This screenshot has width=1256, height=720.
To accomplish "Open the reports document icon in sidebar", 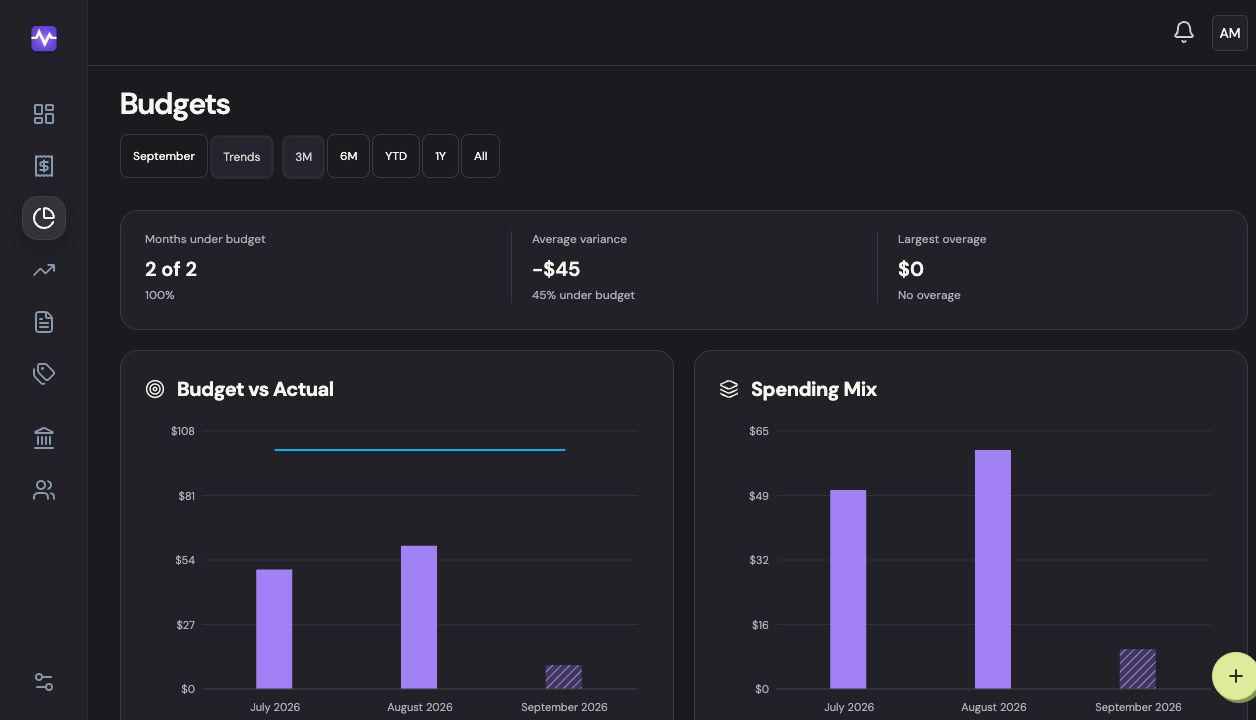I will click(x=44, y=322).
